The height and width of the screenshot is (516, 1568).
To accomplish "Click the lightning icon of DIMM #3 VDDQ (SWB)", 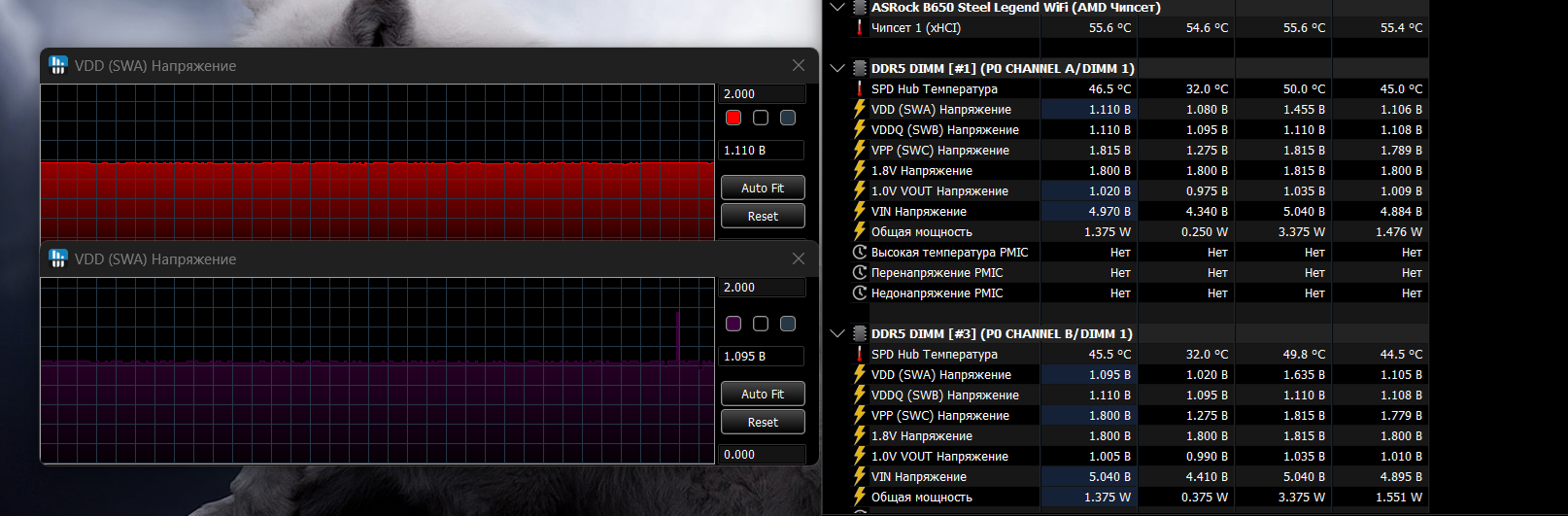I will tap(860, 395).
